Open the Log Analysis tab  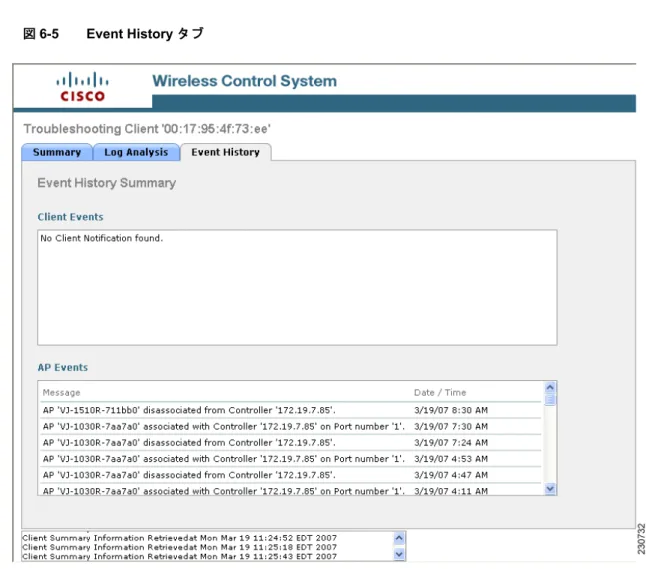[x=136, y=152]
